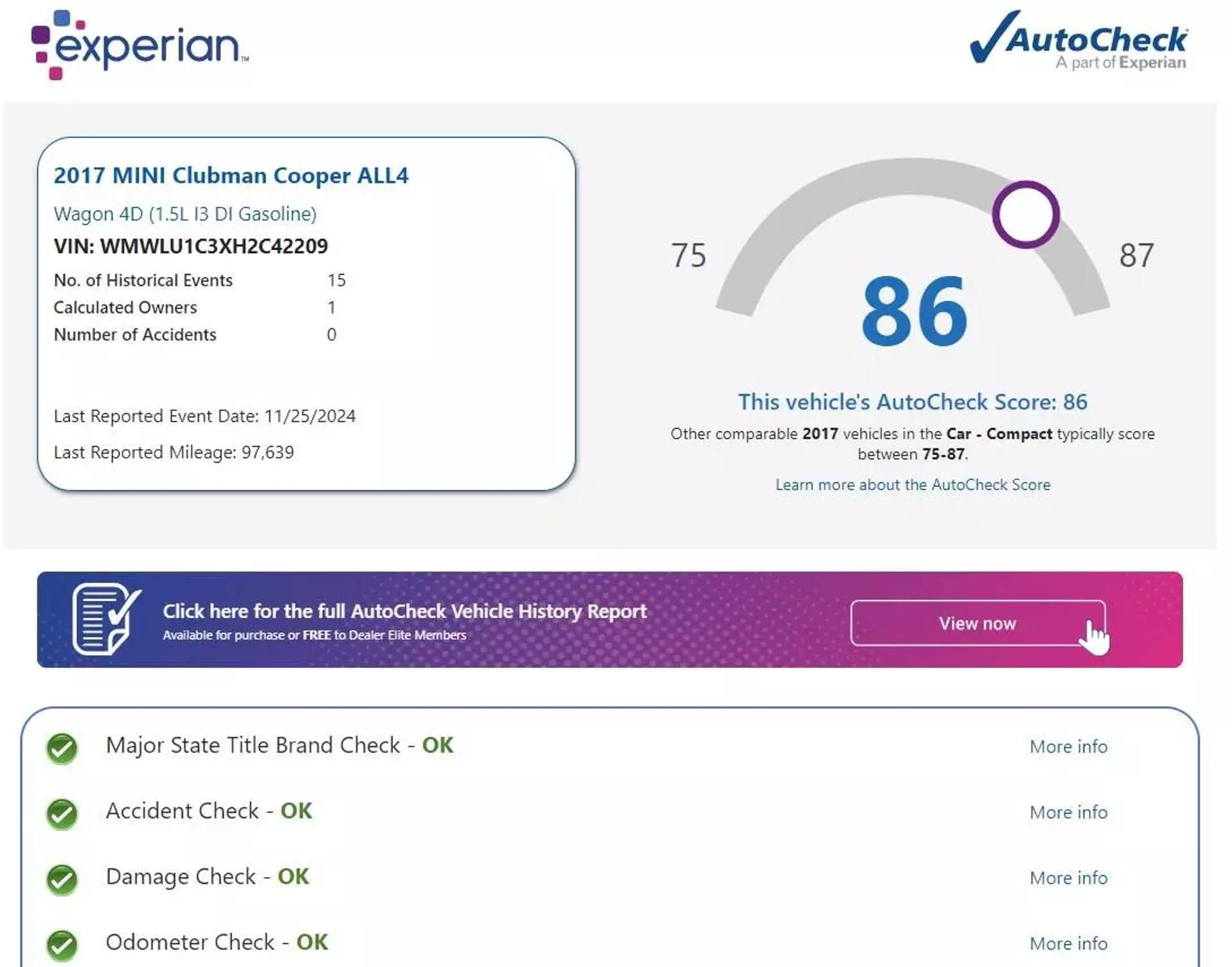The image size is (1232, 967).
Task: Click the 2017 MINI Clubman Cooper ALL4 title
Action: click(231, 176)
